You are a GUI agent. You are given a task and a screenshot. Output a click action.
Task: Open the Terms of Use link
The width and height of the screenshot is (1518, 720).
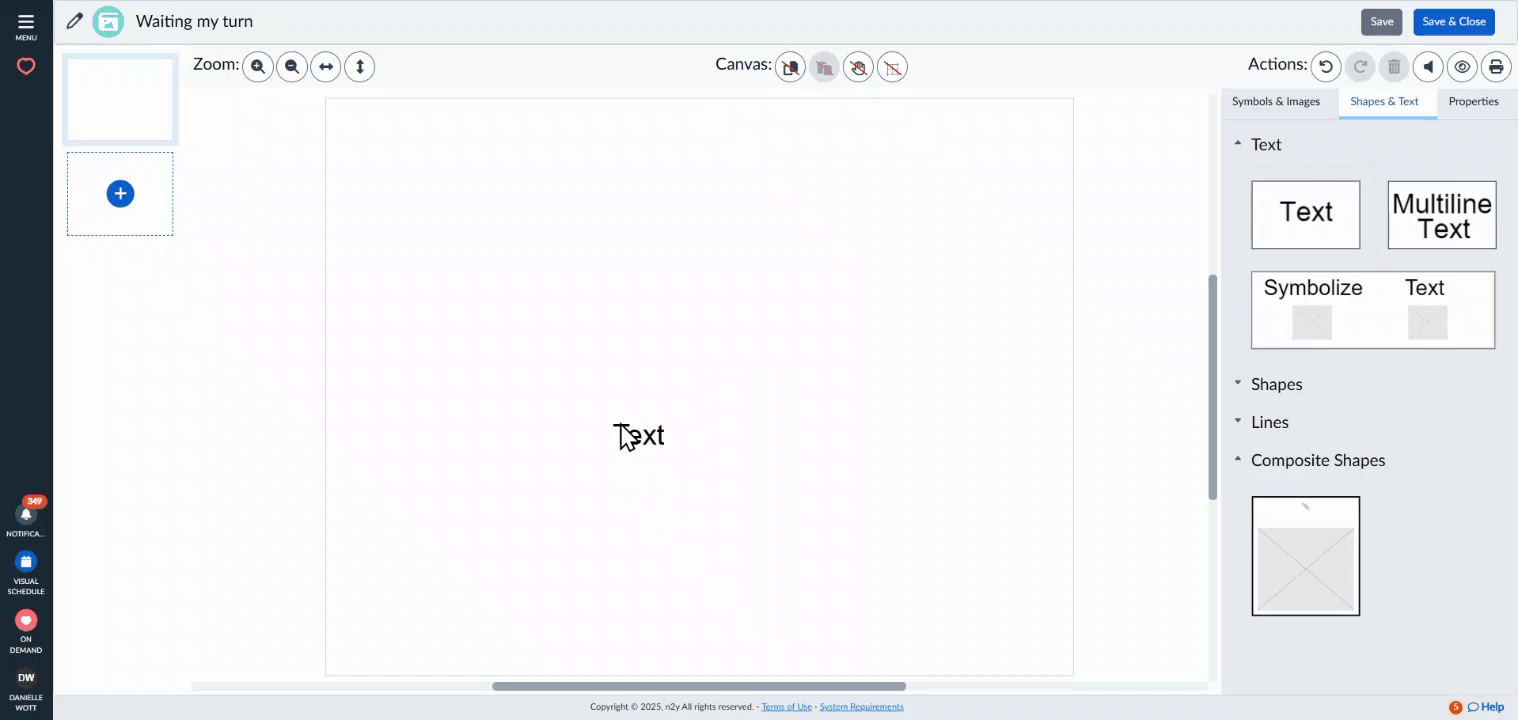(786, 707)
